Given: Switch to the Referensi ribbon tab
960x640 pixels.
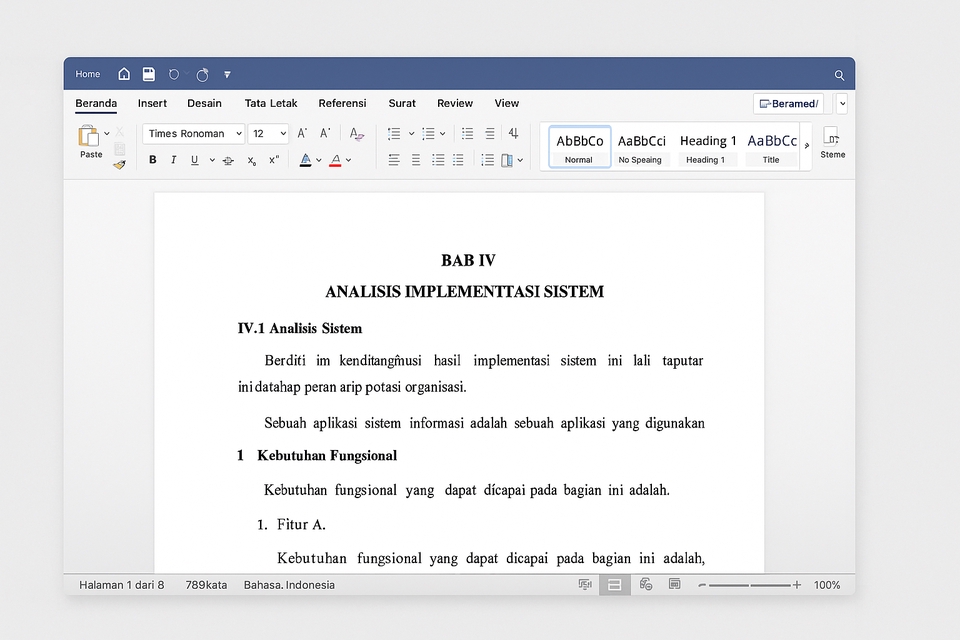Looking at the screenshot, I should coord(343,103).
